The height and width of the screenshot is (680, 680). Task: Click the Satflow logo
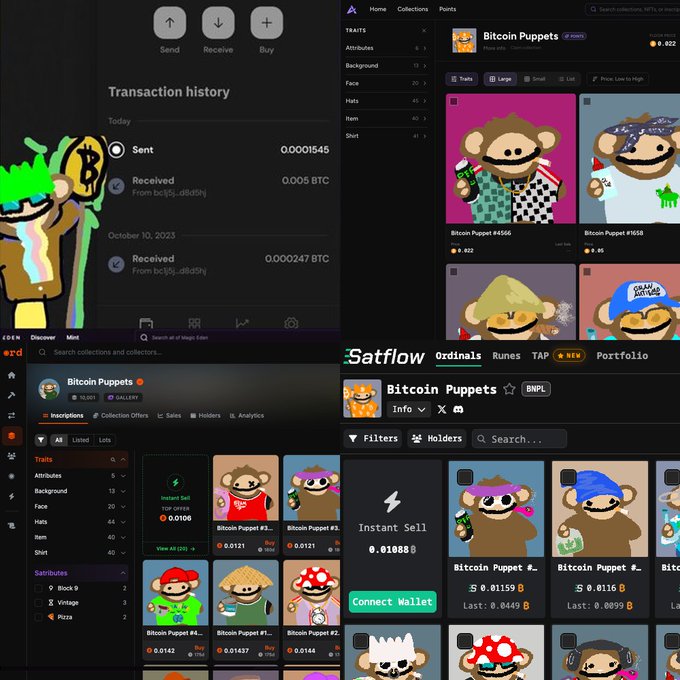[384, 356]
